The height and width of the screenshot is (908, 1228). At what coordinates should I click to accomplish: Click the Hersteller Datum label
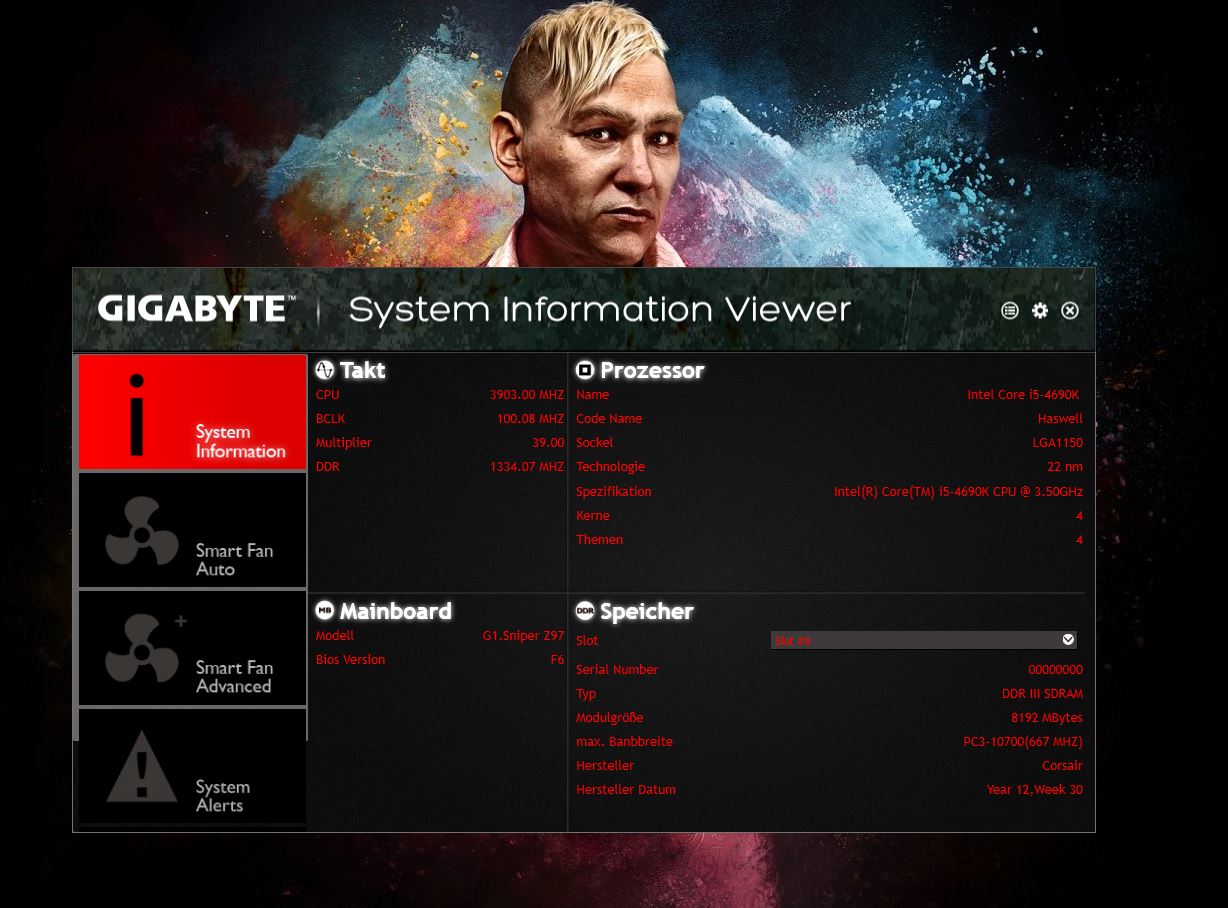626,790
